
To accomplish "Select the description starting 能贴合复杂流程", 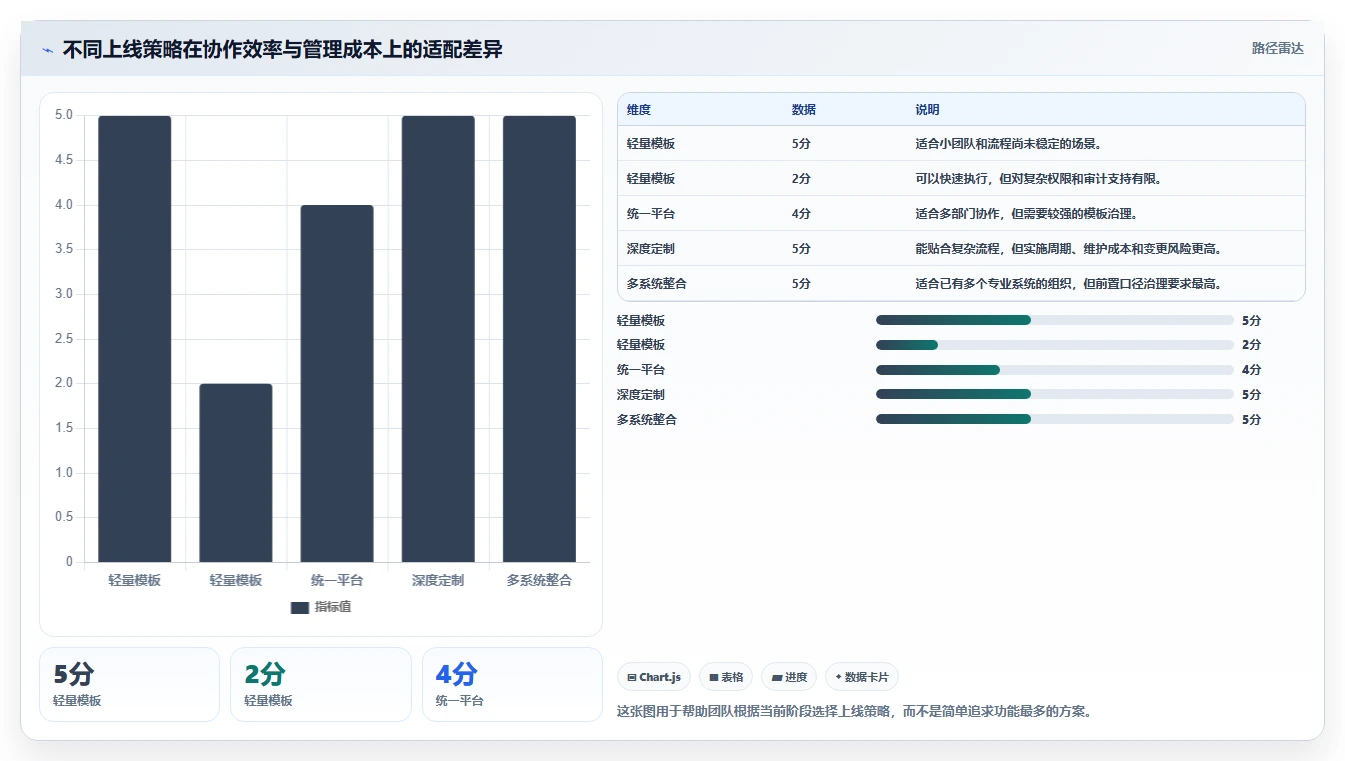I will coord(1069,249).
